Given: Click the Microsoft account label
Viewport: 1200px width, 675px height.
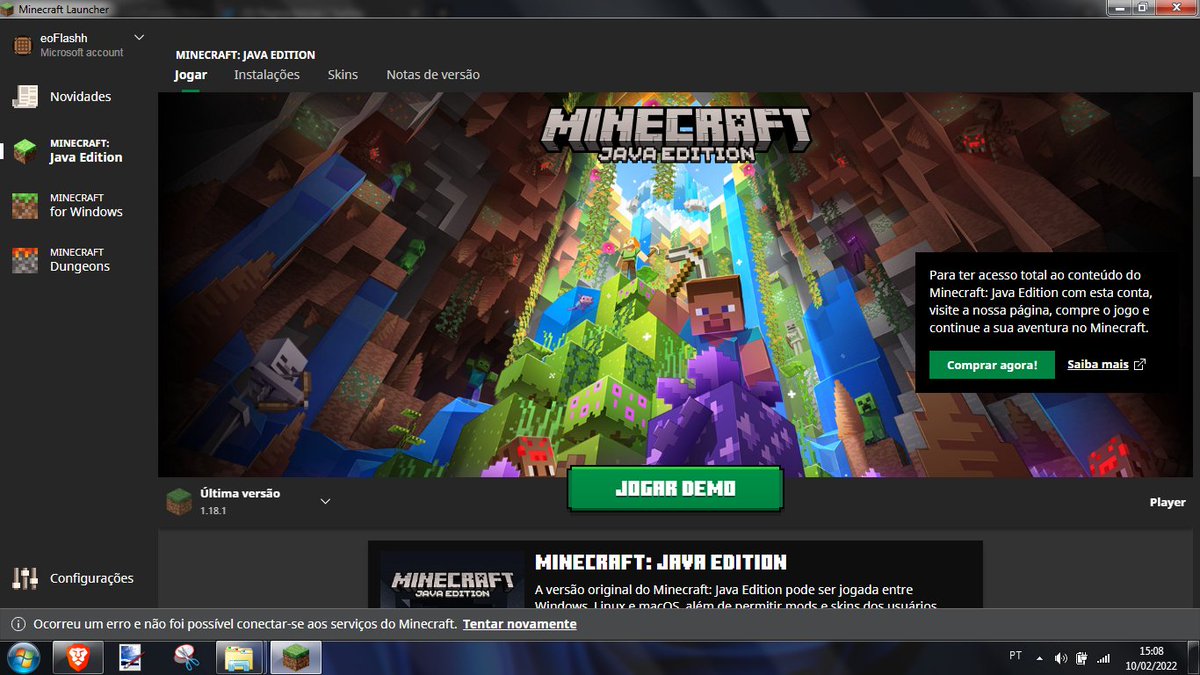Looking at the screenshot, I should click(x=82, y=53).
